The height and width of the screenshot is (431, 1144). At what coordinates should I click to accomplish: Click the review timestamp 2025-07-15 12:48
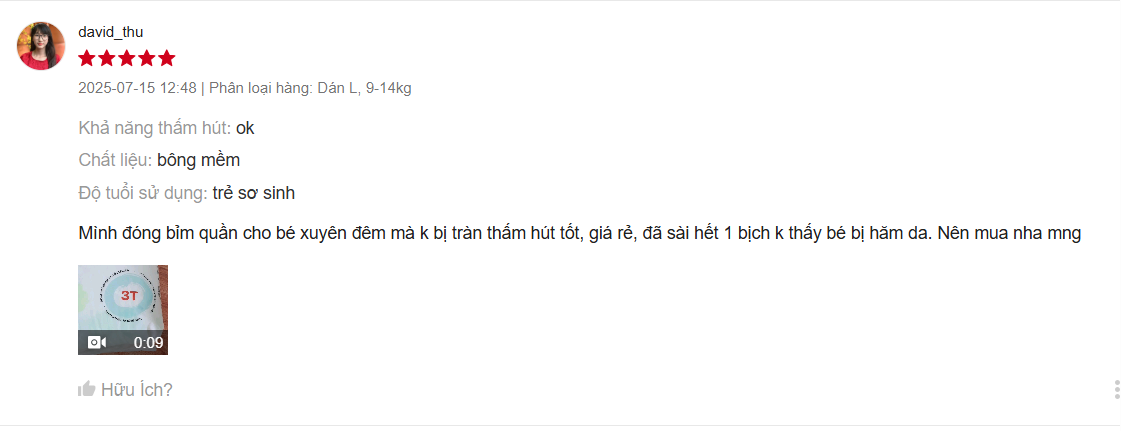(137, 88)
